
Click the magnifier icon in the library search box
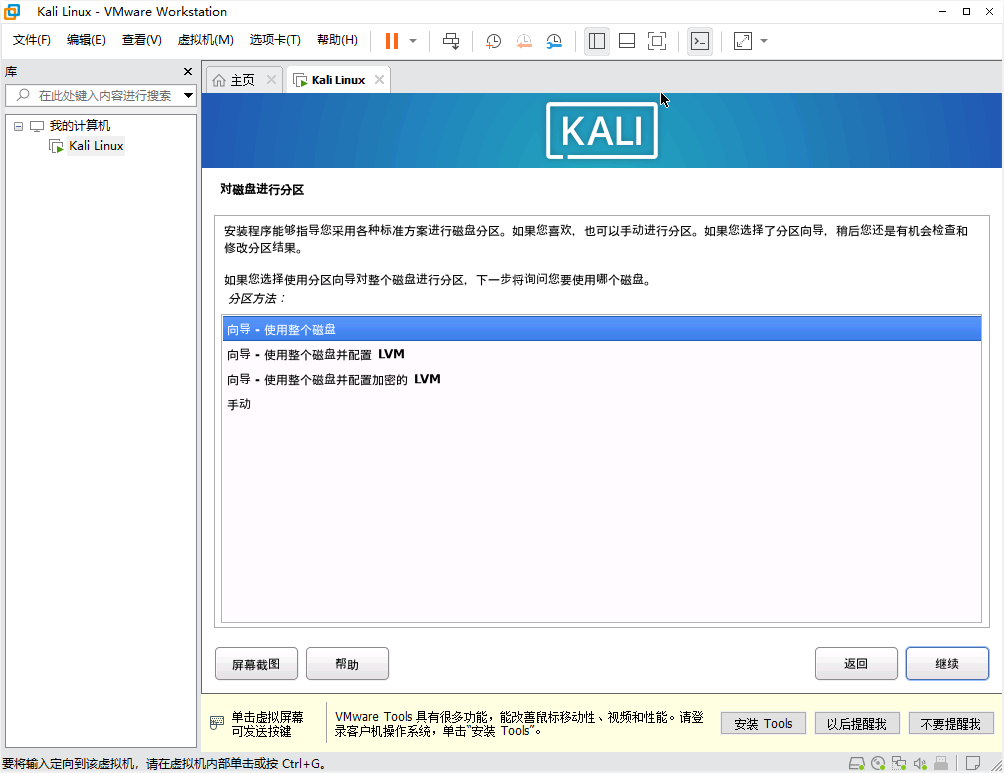23,95
